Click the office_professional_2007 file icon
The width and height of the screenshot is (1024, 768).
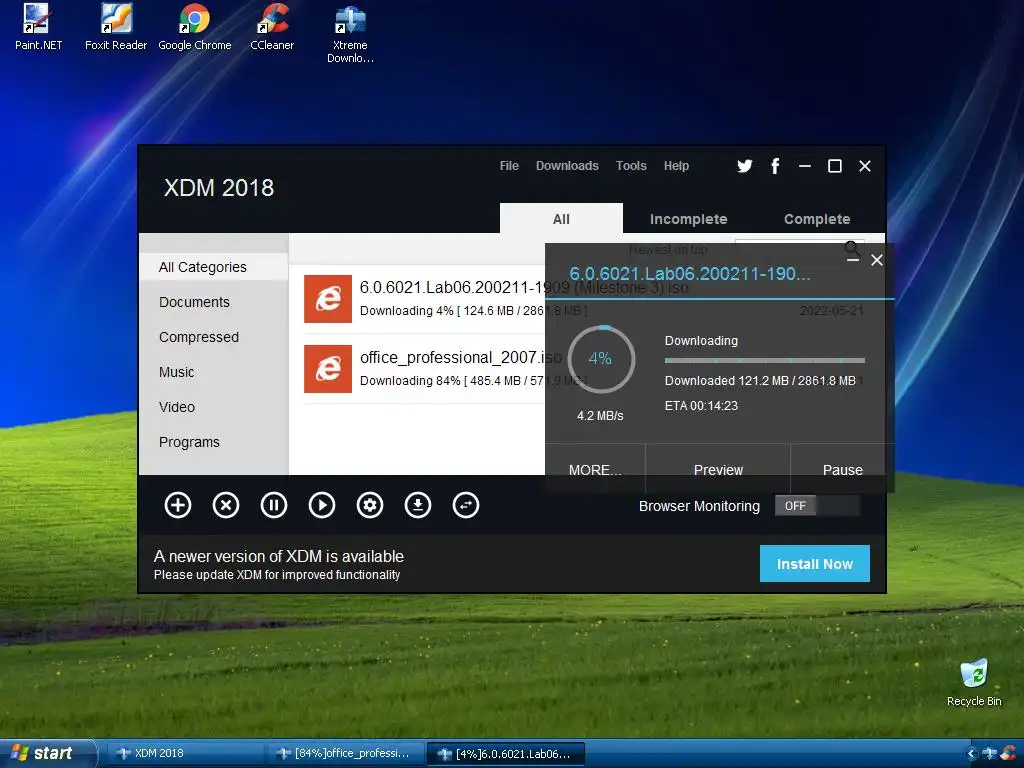pyautogui.click(x=328, y=368)
